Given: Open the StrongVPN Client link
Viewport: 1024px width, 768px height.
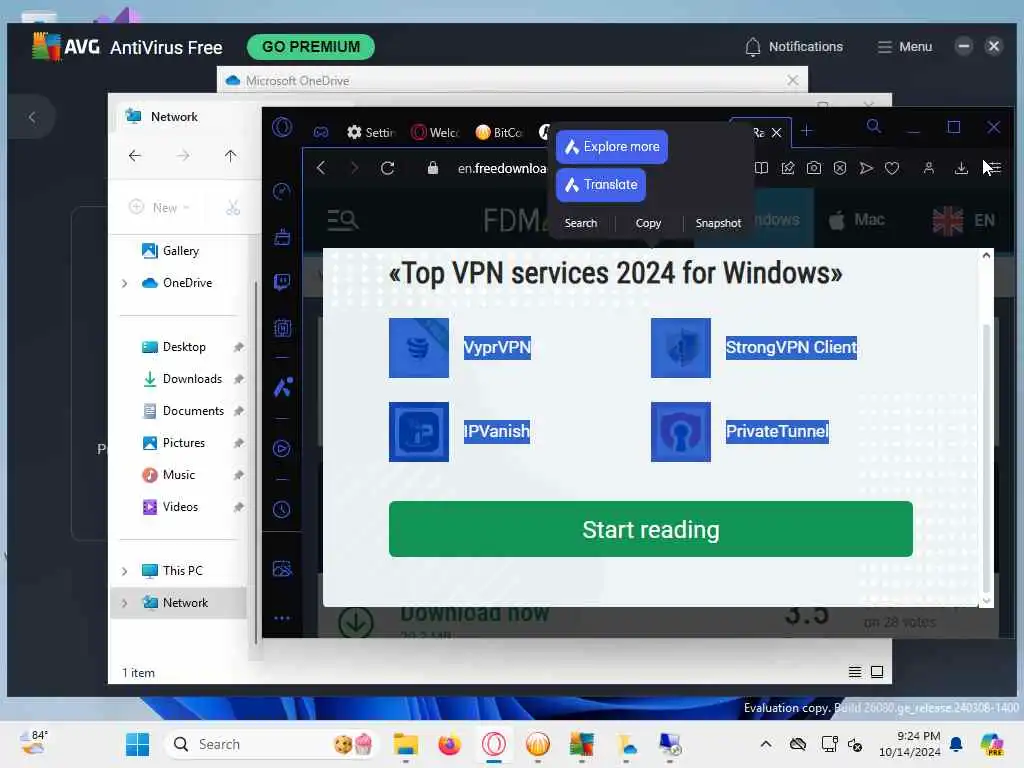Looking at the screenshot, I should point(791,347).
